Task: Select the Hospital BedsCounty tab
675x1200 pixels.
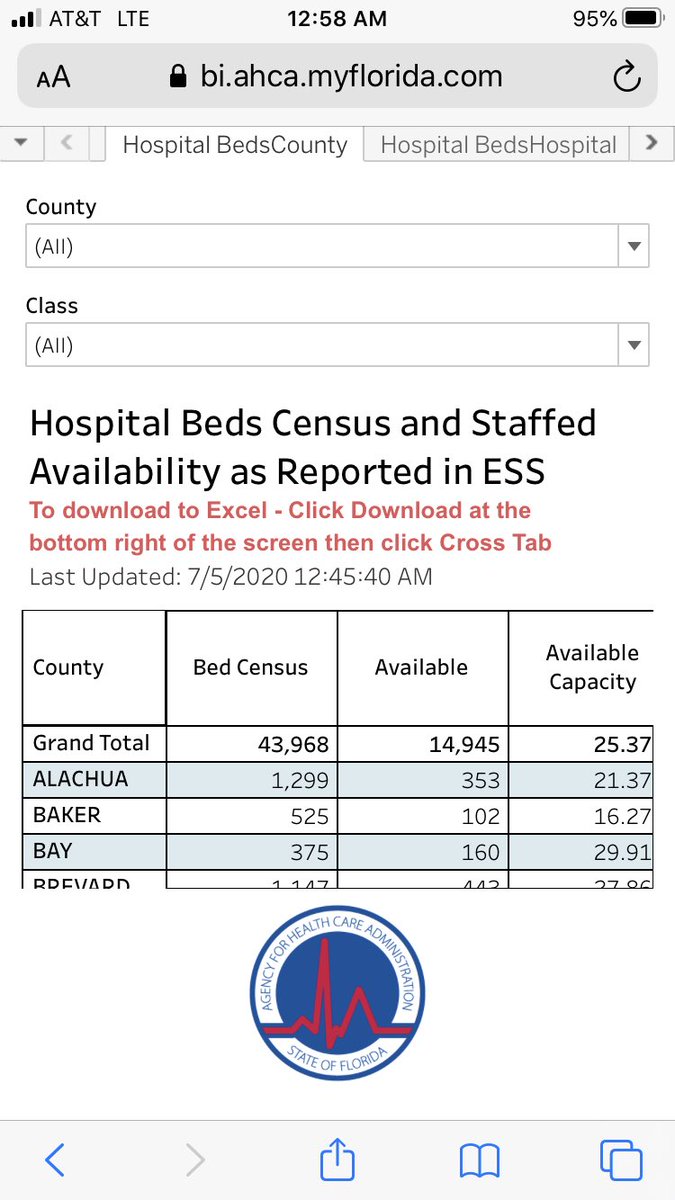Action: click(x=234, y=144)
